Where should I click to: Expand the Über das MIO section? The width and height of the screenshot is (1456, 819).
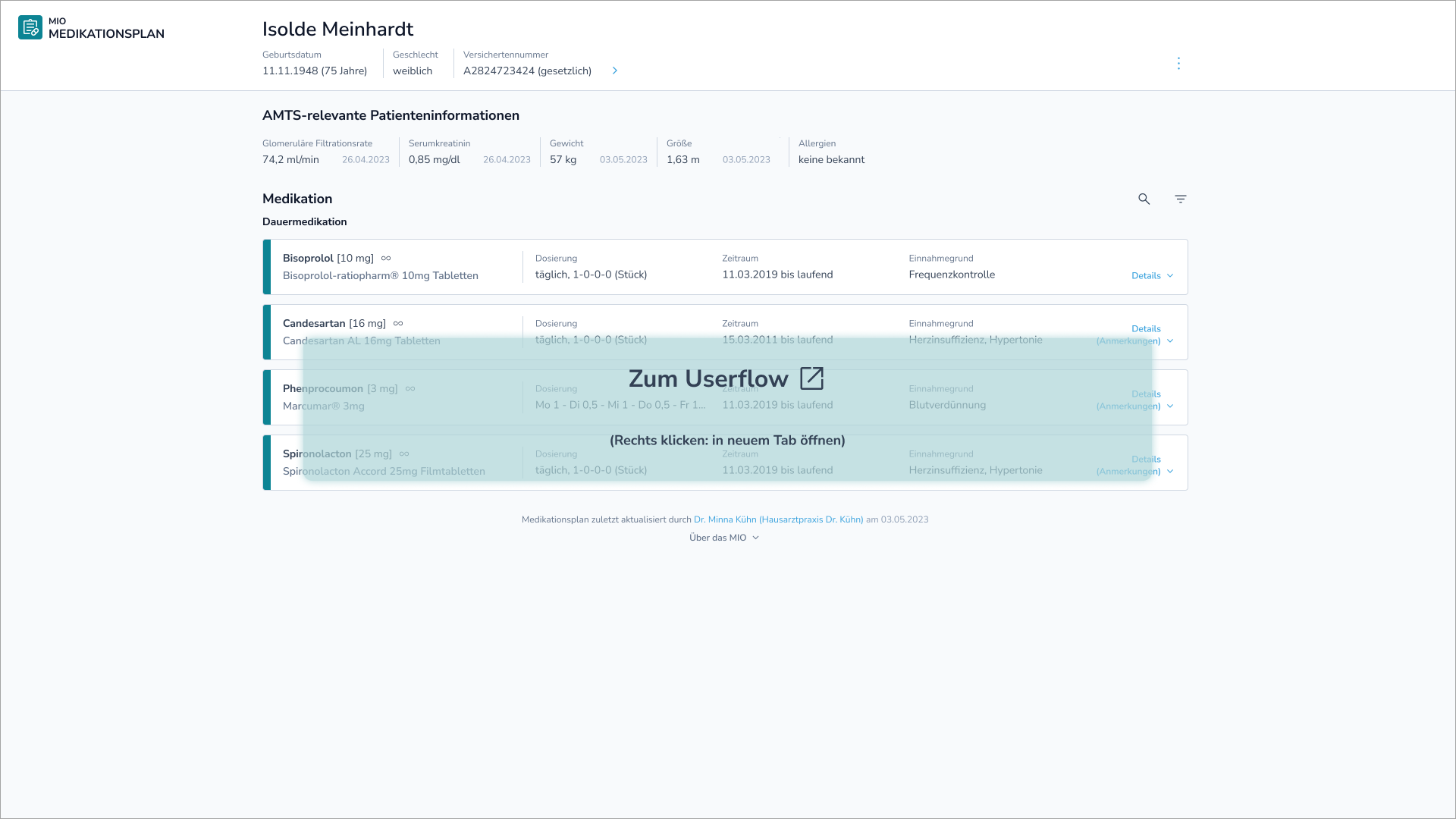tap(723, 538)
